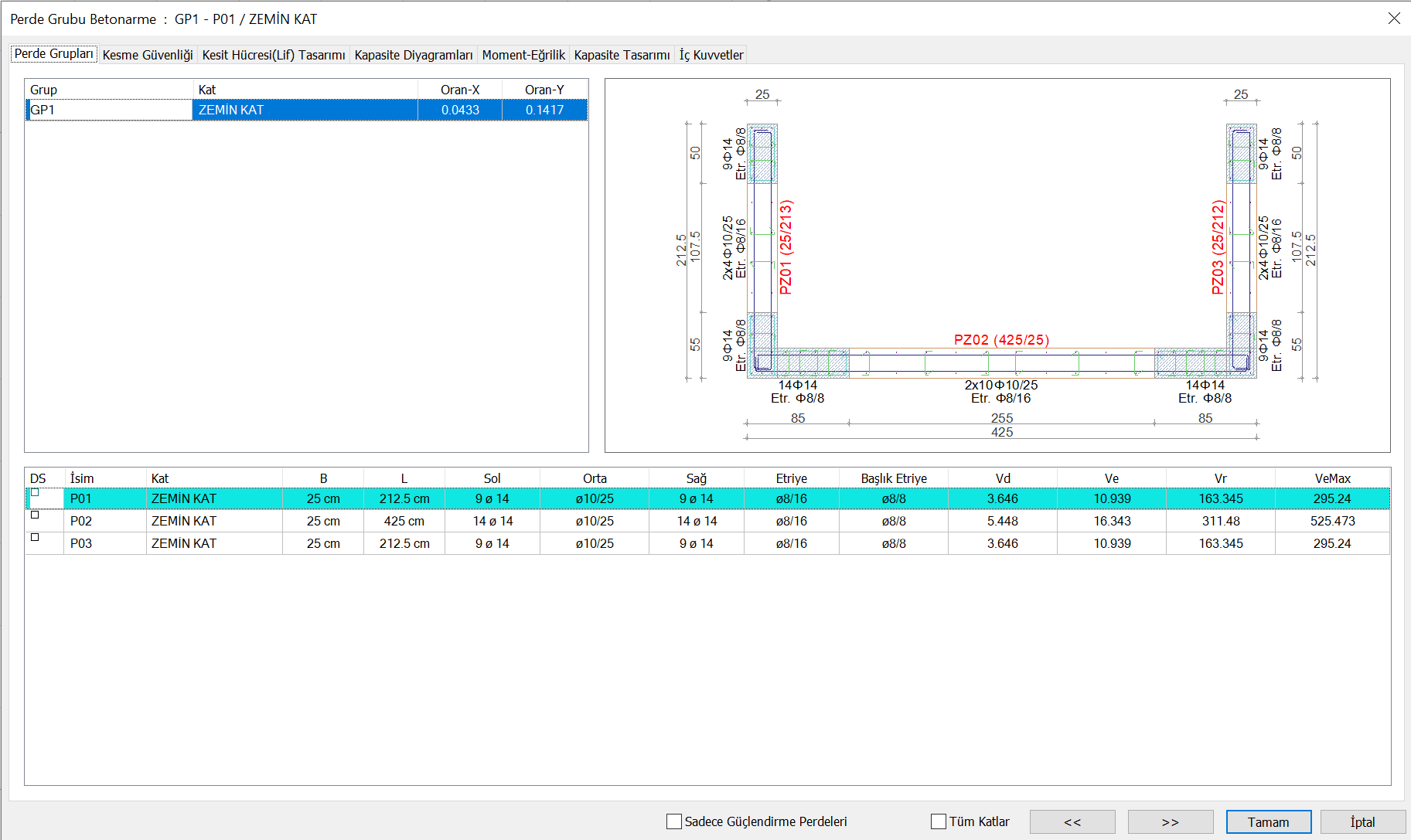Switch to Moment-Eğrilik tab
This screenshot has width=1411, height=840.
(523, 55)
